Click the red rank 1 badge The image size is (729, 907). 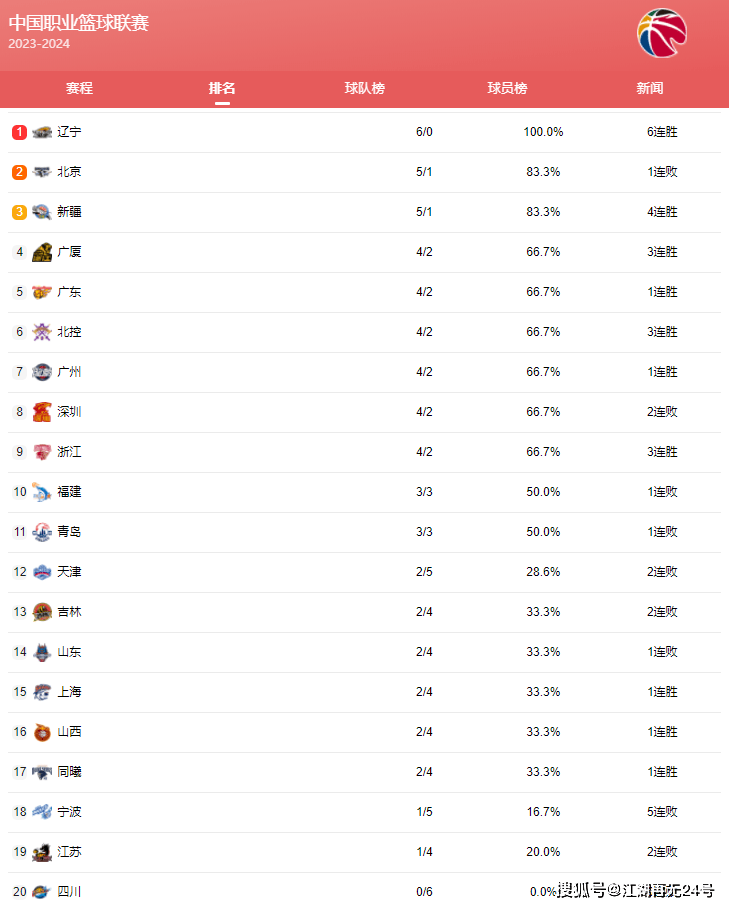[x=19, y=132]
